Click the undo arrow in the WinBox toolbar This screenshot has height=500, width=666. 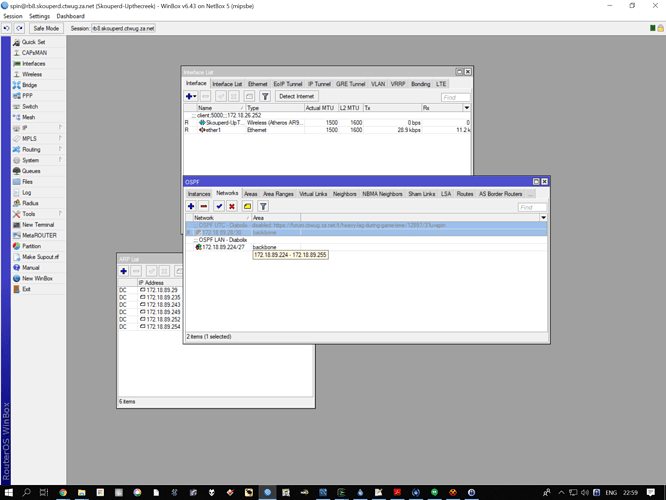tap(7, 28)
